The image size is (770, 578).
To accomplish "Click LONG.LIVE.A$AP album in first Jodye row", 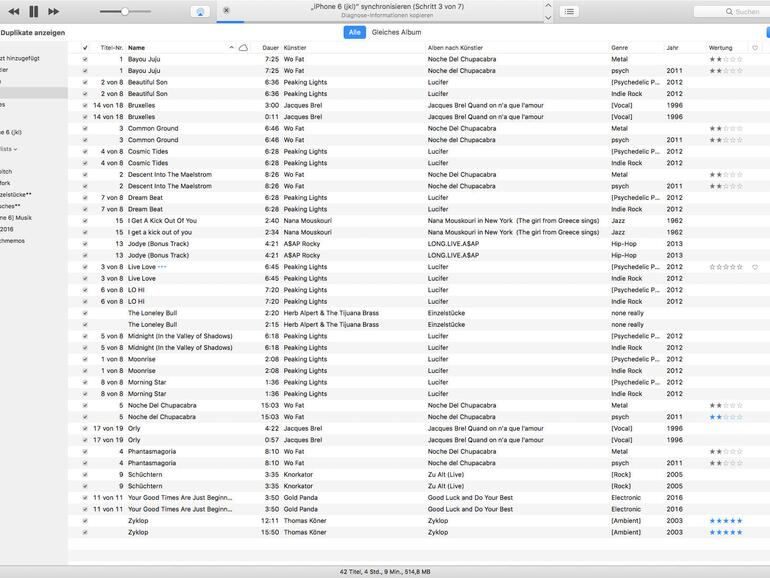I will (453, 244).
